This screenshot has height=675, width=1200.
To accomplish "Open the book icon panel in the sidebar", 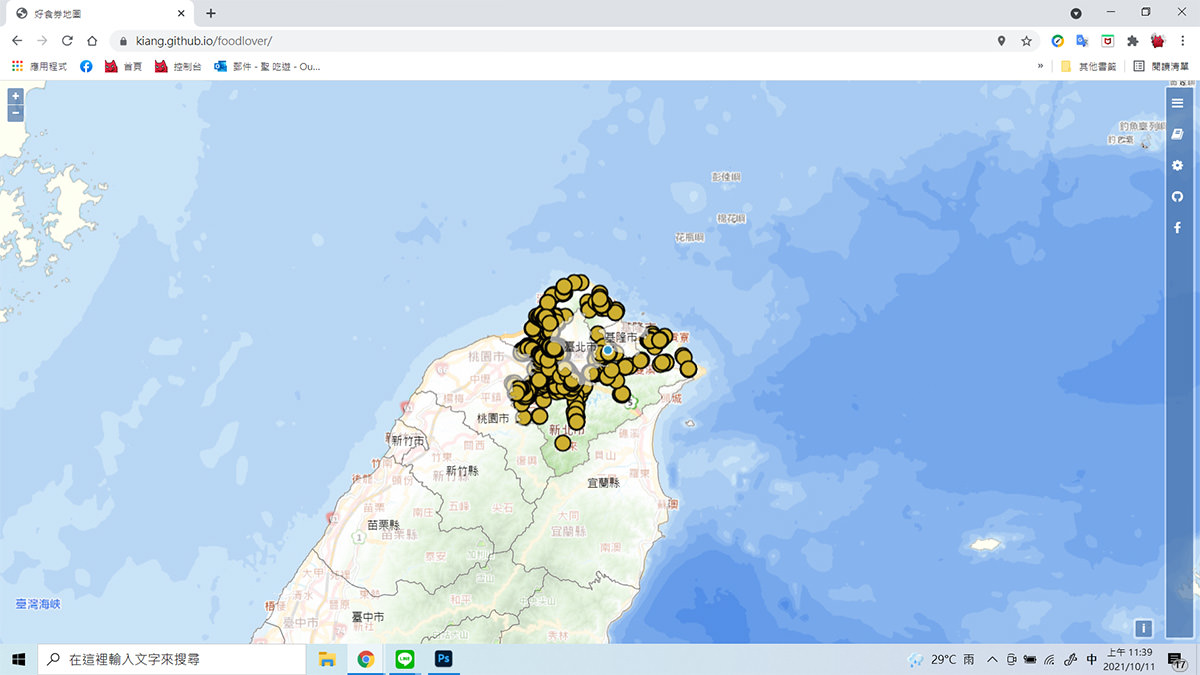I will (1177, 134).
